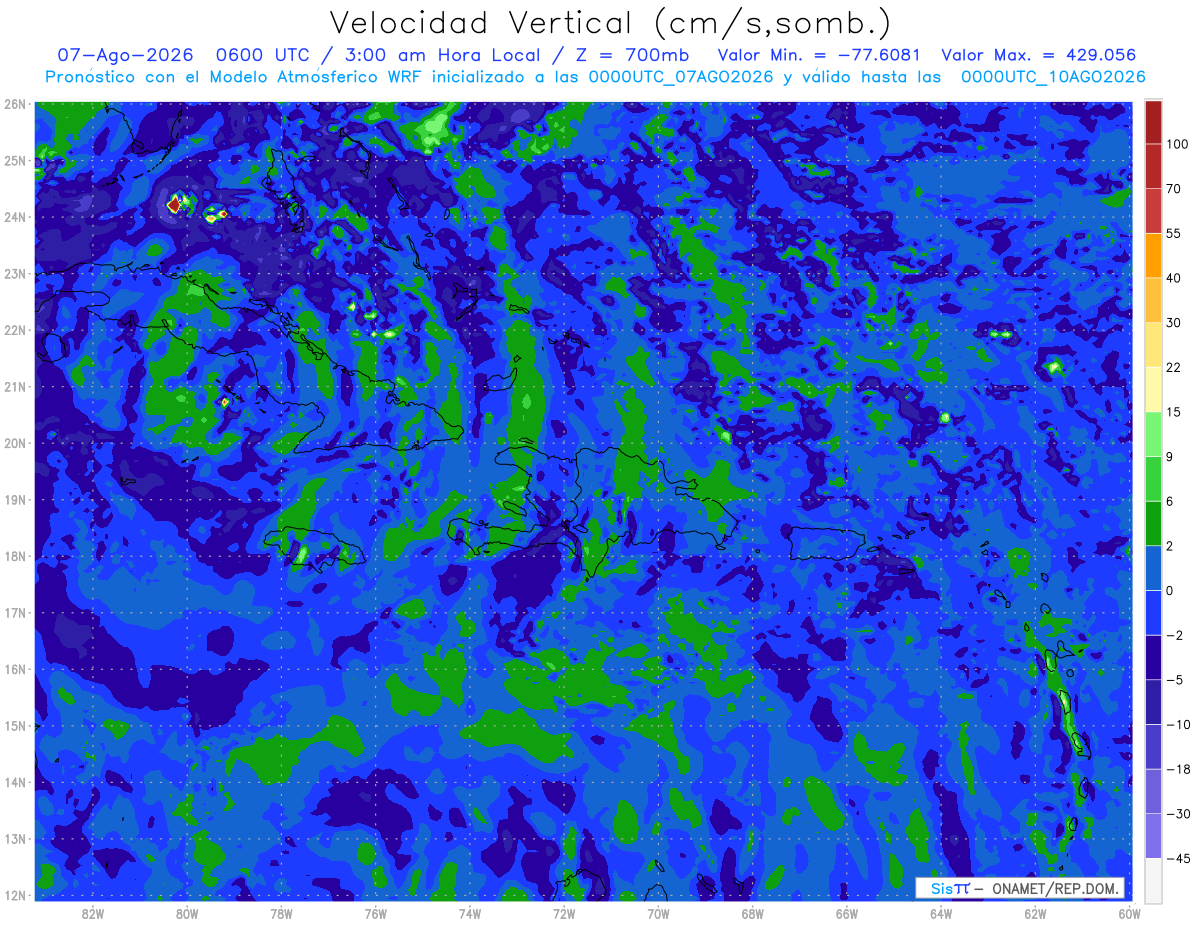Click the date text '07-Ago-2026'

click(x=123, y=55)
